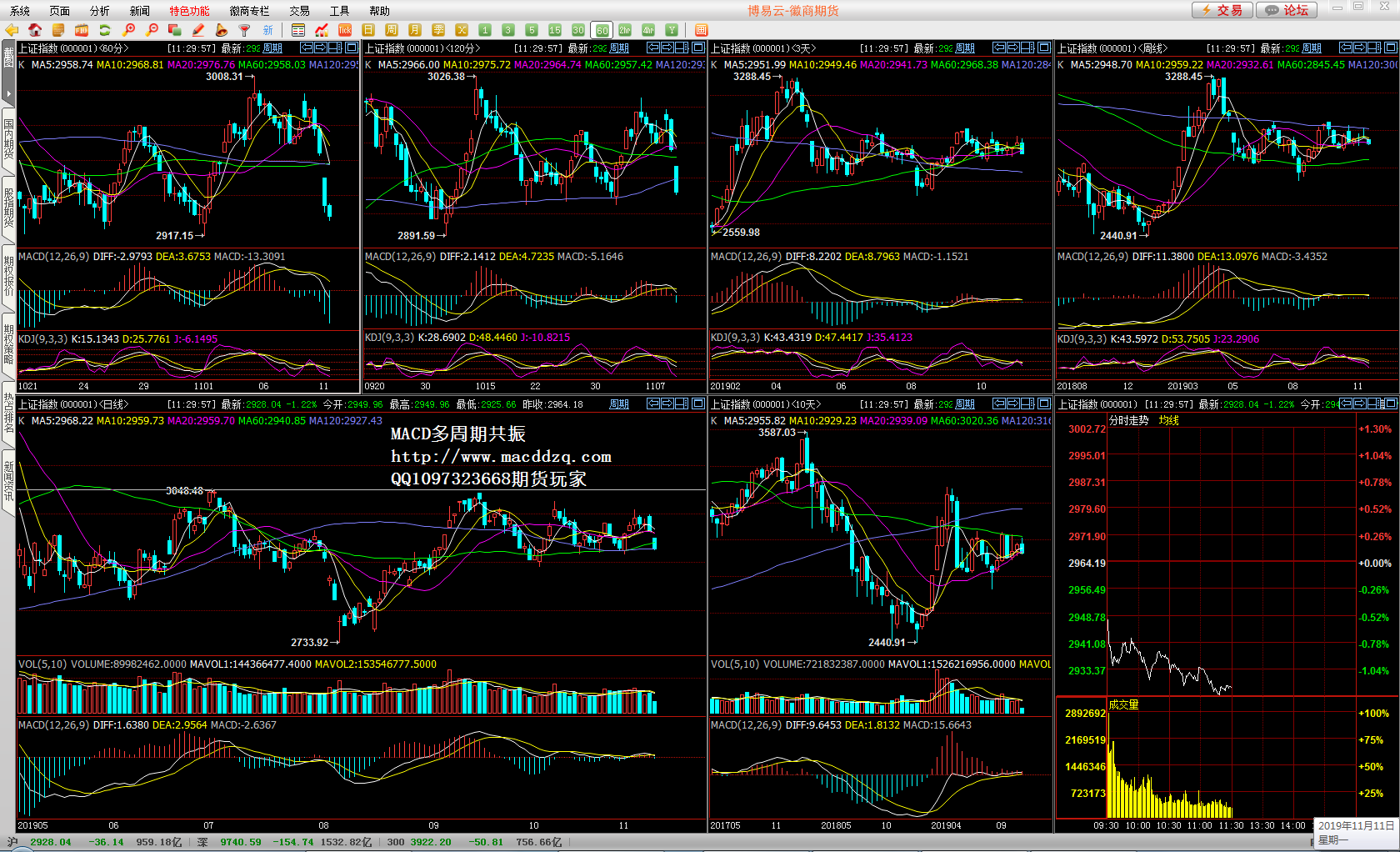The height and width of the screenshot is (852, 1400).
Task: Click the 论坛 forum button
Action: (x=1287, y=10)
